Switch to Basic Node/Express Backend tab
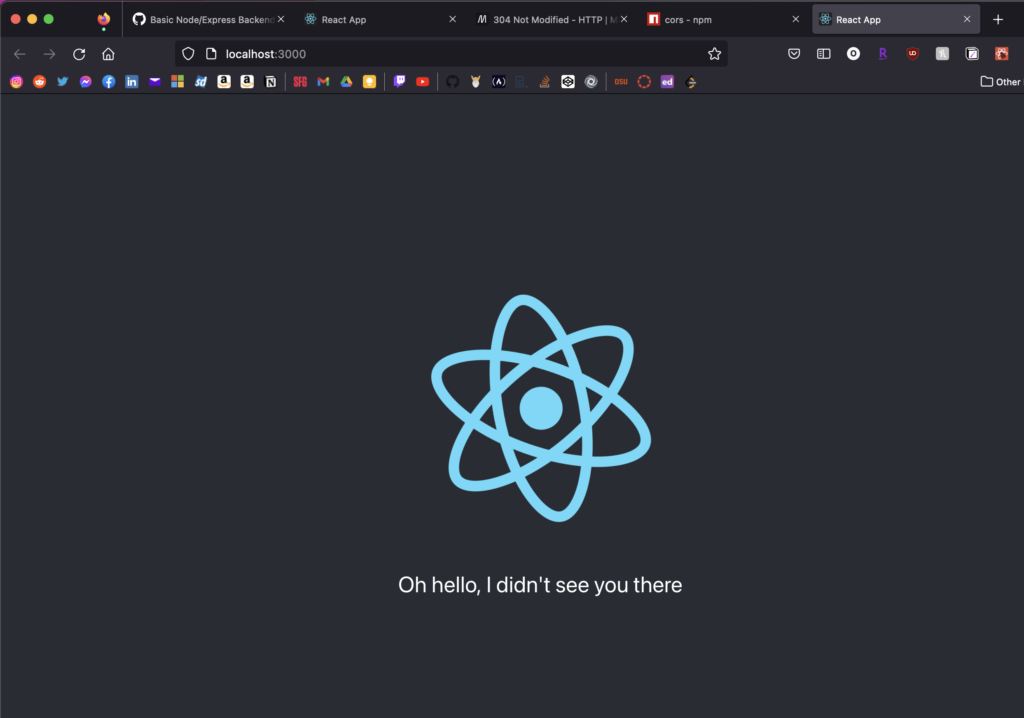This screenshot has height=718, width=1024. tap(209, 20)
